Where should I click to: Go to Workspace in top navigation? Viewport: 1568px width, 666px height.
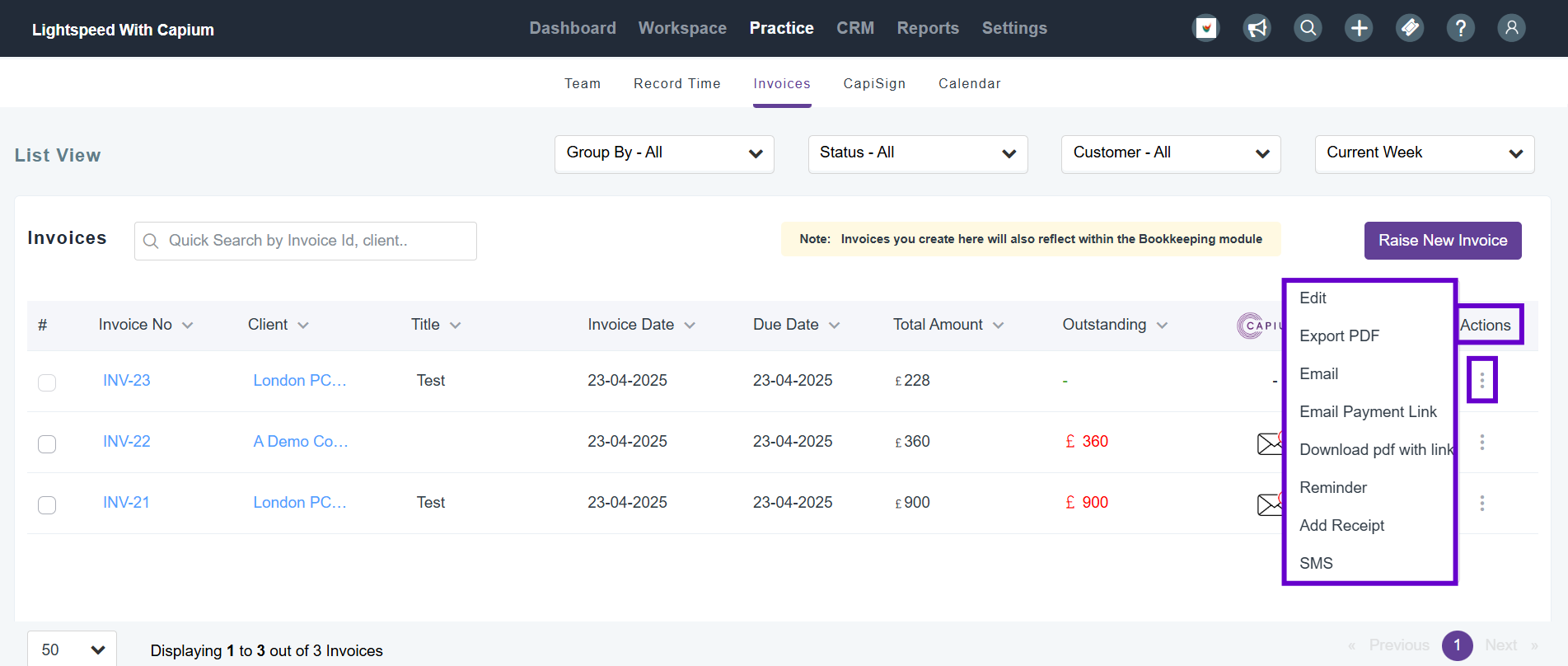[682, 28]
